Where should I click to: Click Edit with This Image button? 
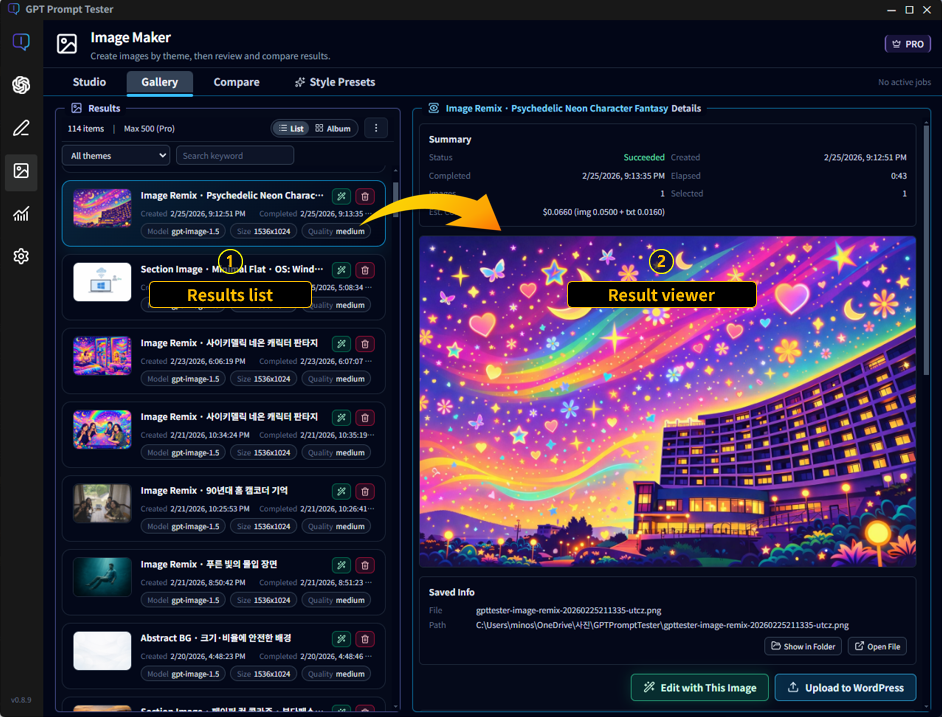point(699,687)
